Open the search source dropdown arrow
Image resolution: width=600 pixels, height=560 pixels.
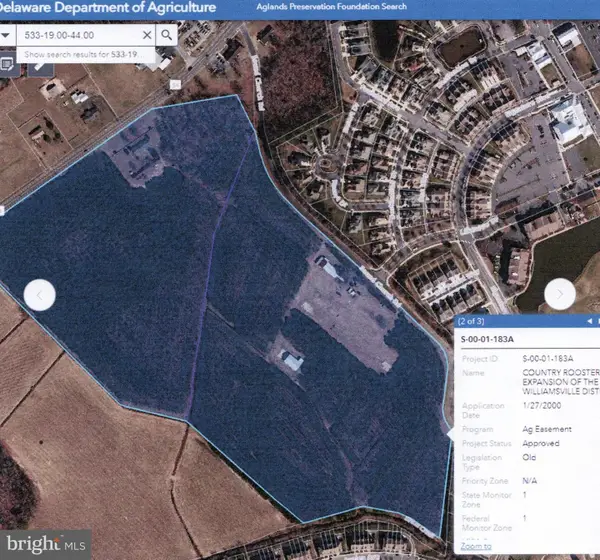click(x=7, y=34)
